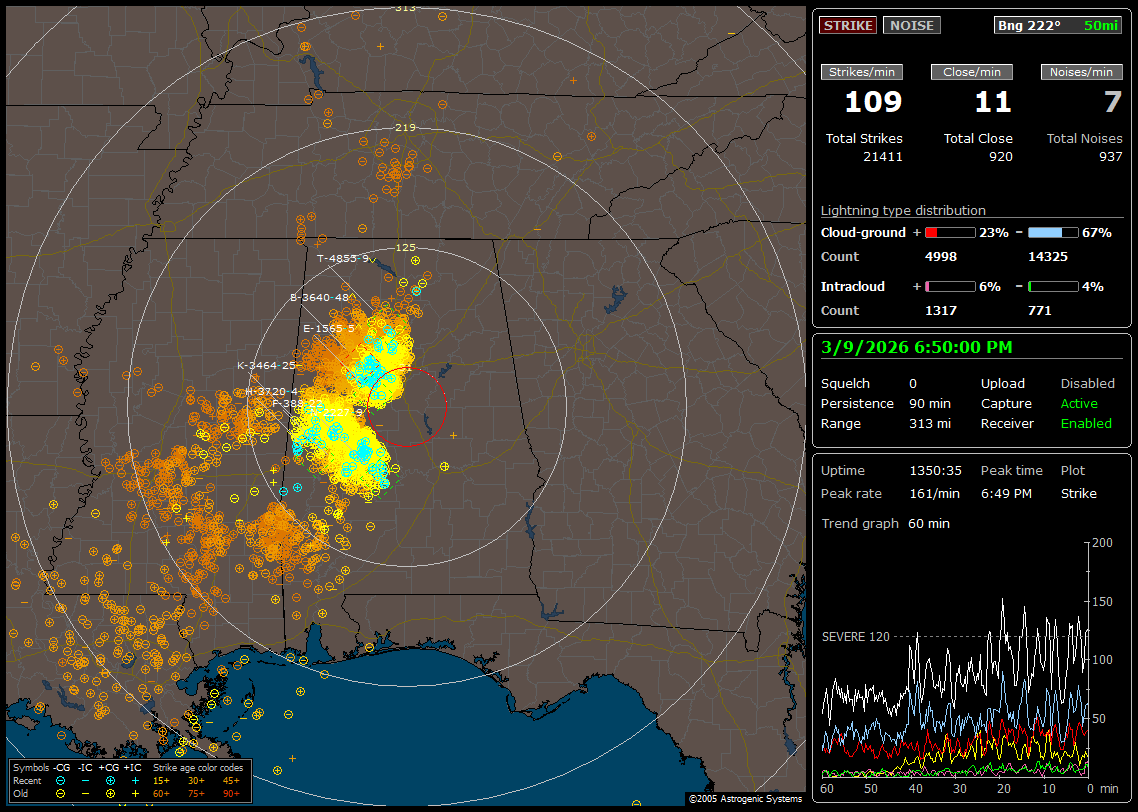Click the green negative intracloud percentage bar
The image size is (1138, 812).
pos(1052,286)
